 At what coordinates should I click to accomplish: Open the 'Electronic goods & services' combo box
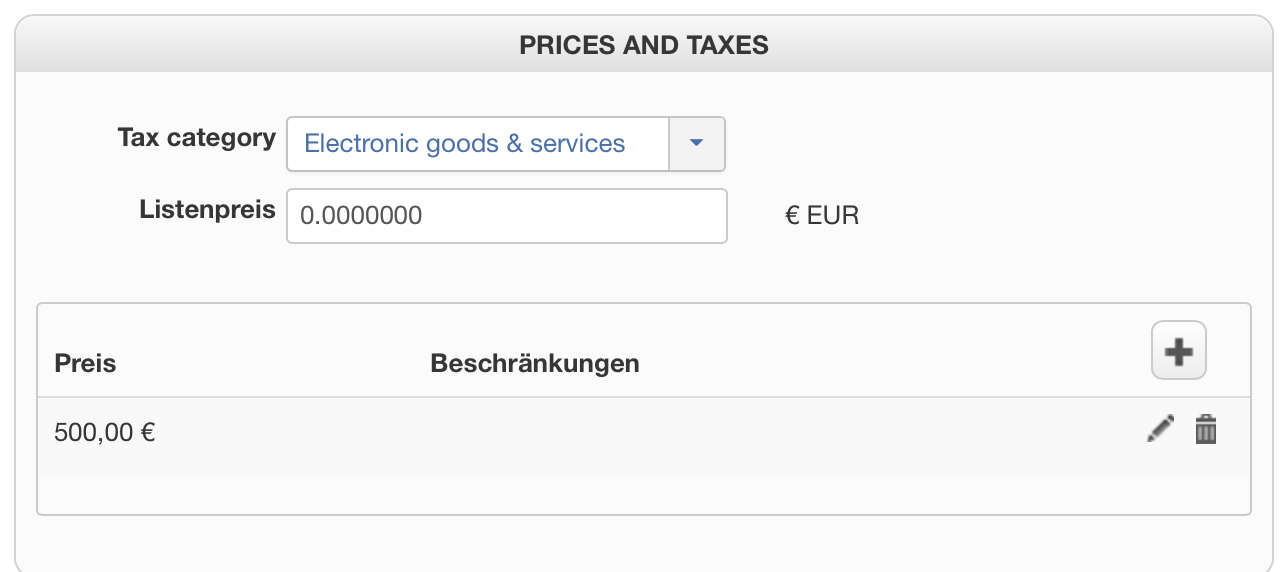click(x=478, y=144)
